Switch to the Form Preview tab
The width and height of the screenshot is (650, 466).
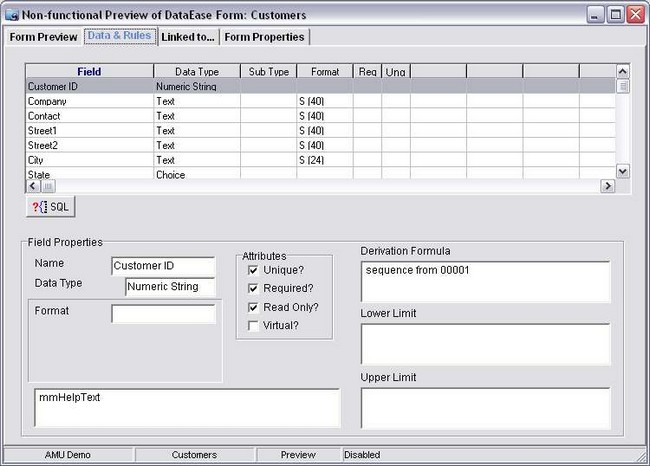pyautogui.click(x=43, y=37)
